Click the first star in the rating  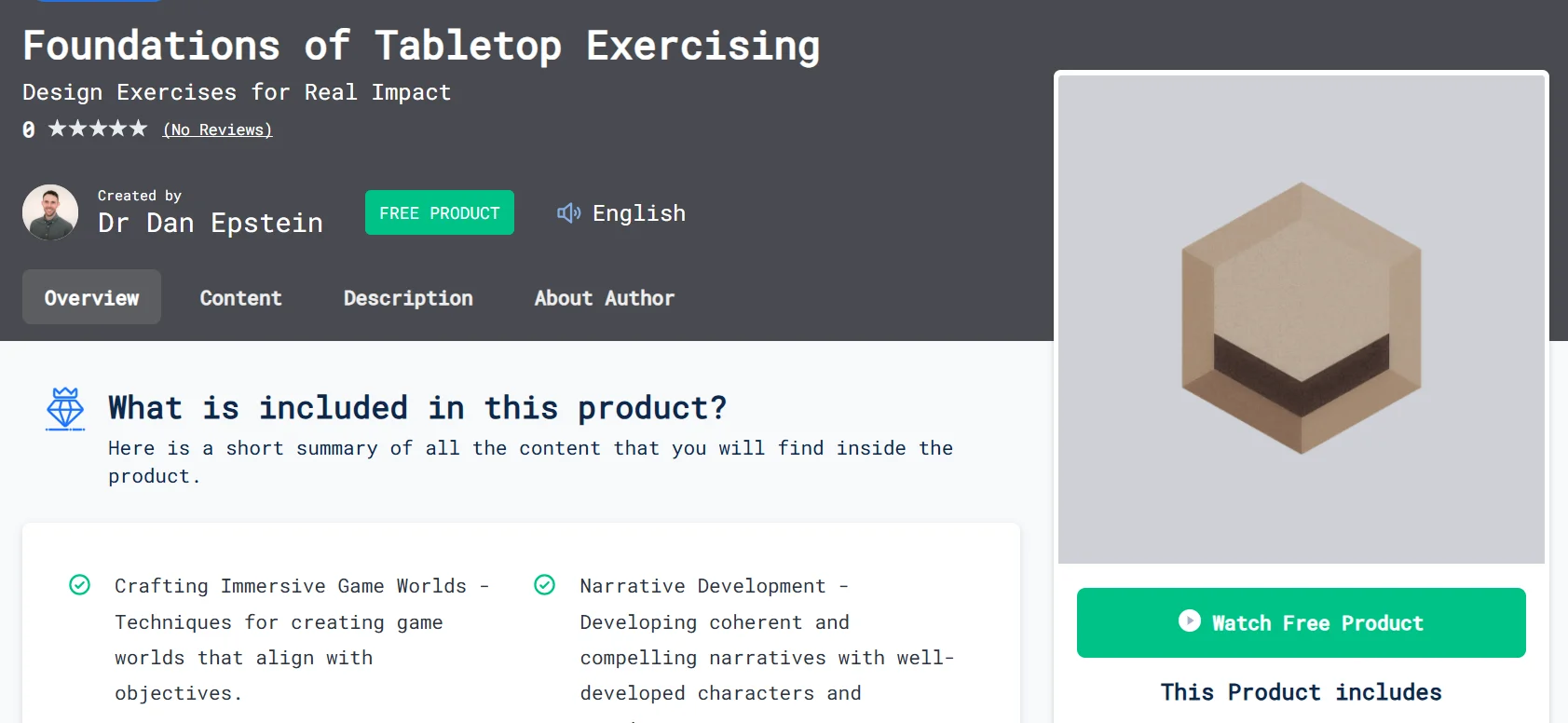(x=57, y=129)
